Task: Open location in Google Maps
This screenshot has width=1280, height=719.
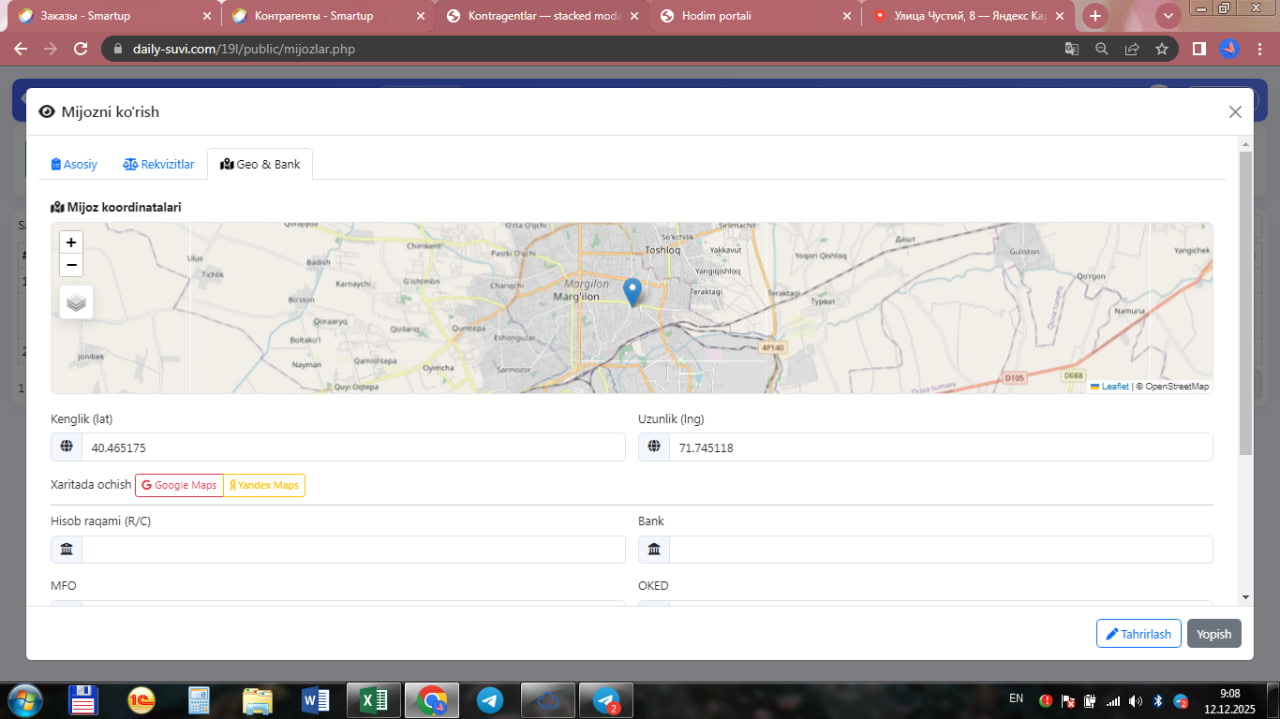Action: [x=179, y=485]
